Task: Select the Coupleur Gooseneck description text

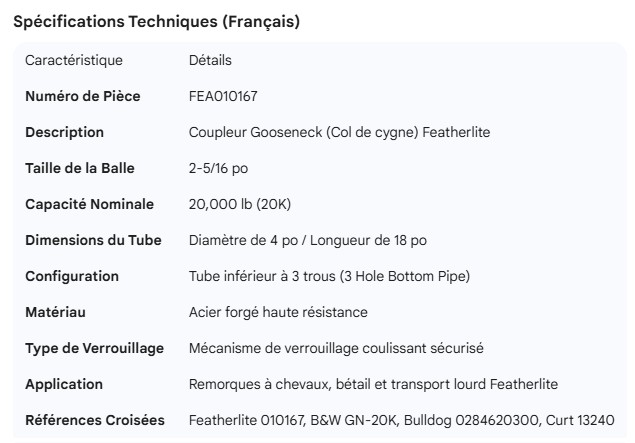Action: point(339,132)
